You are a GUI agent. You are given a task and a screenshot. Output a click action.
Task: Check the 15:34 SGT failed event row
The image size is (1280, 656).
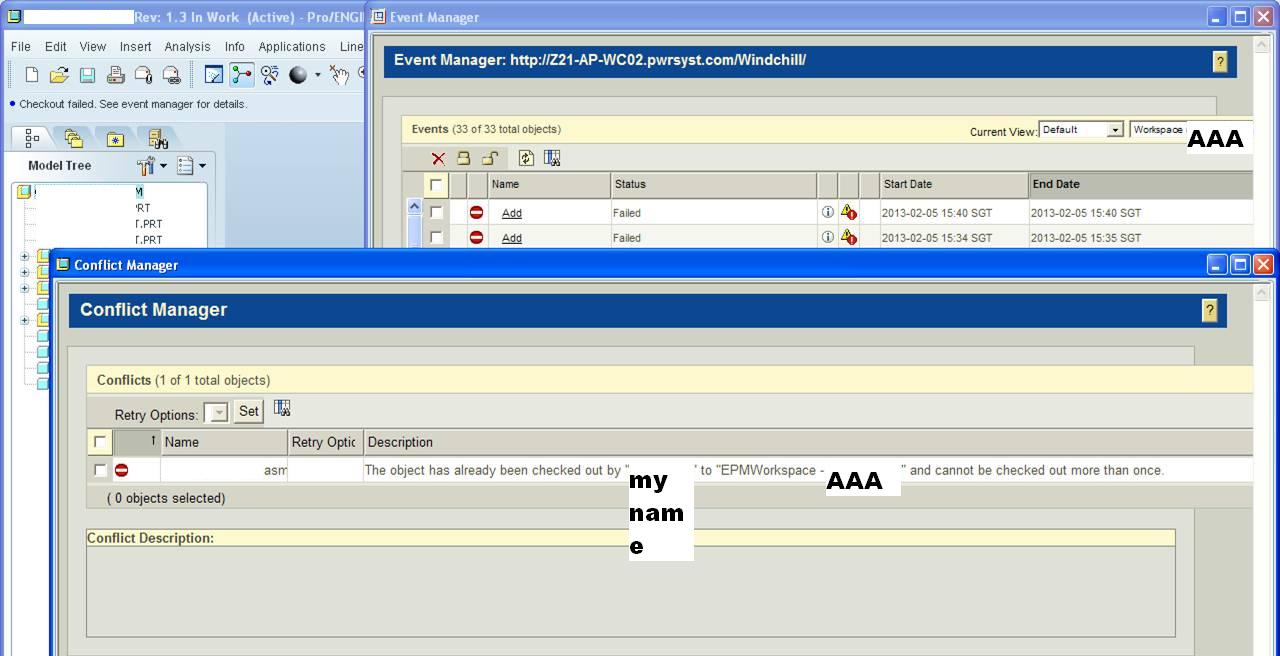pyautogui.click(x=436, y=237)
